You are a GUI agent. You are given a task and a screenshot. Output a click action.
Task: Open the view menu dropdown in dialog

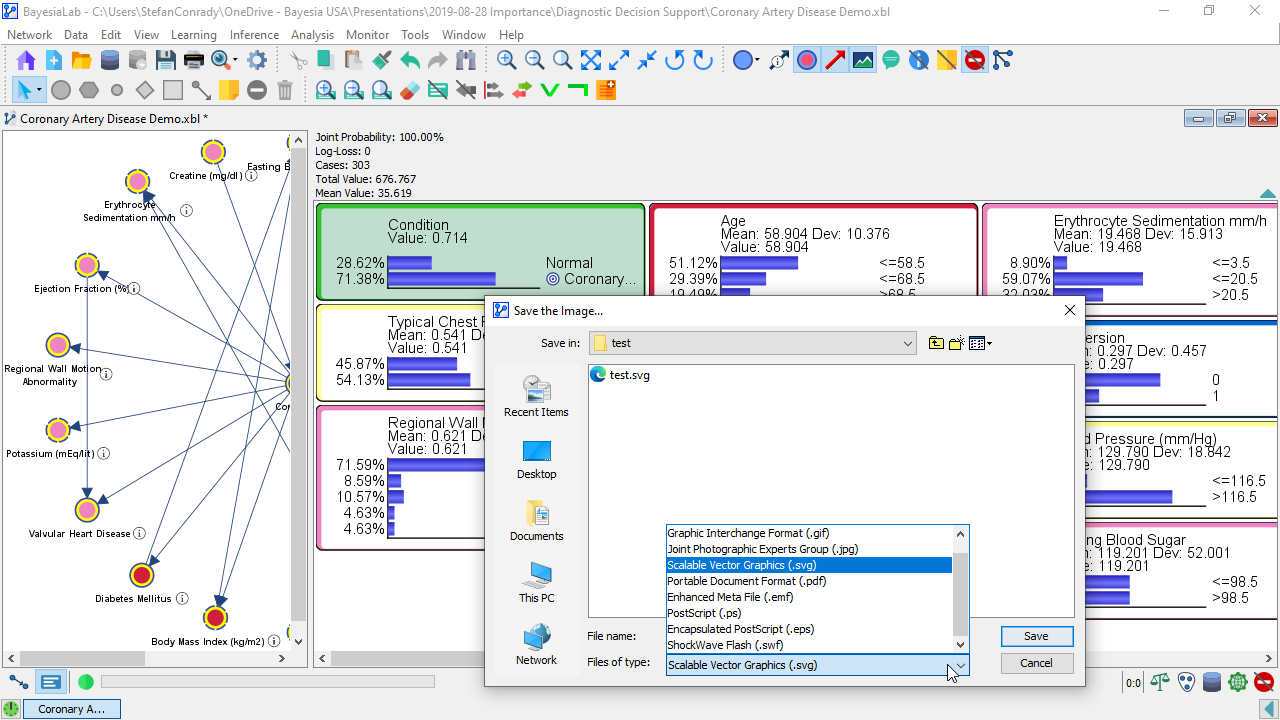[981, 343]
